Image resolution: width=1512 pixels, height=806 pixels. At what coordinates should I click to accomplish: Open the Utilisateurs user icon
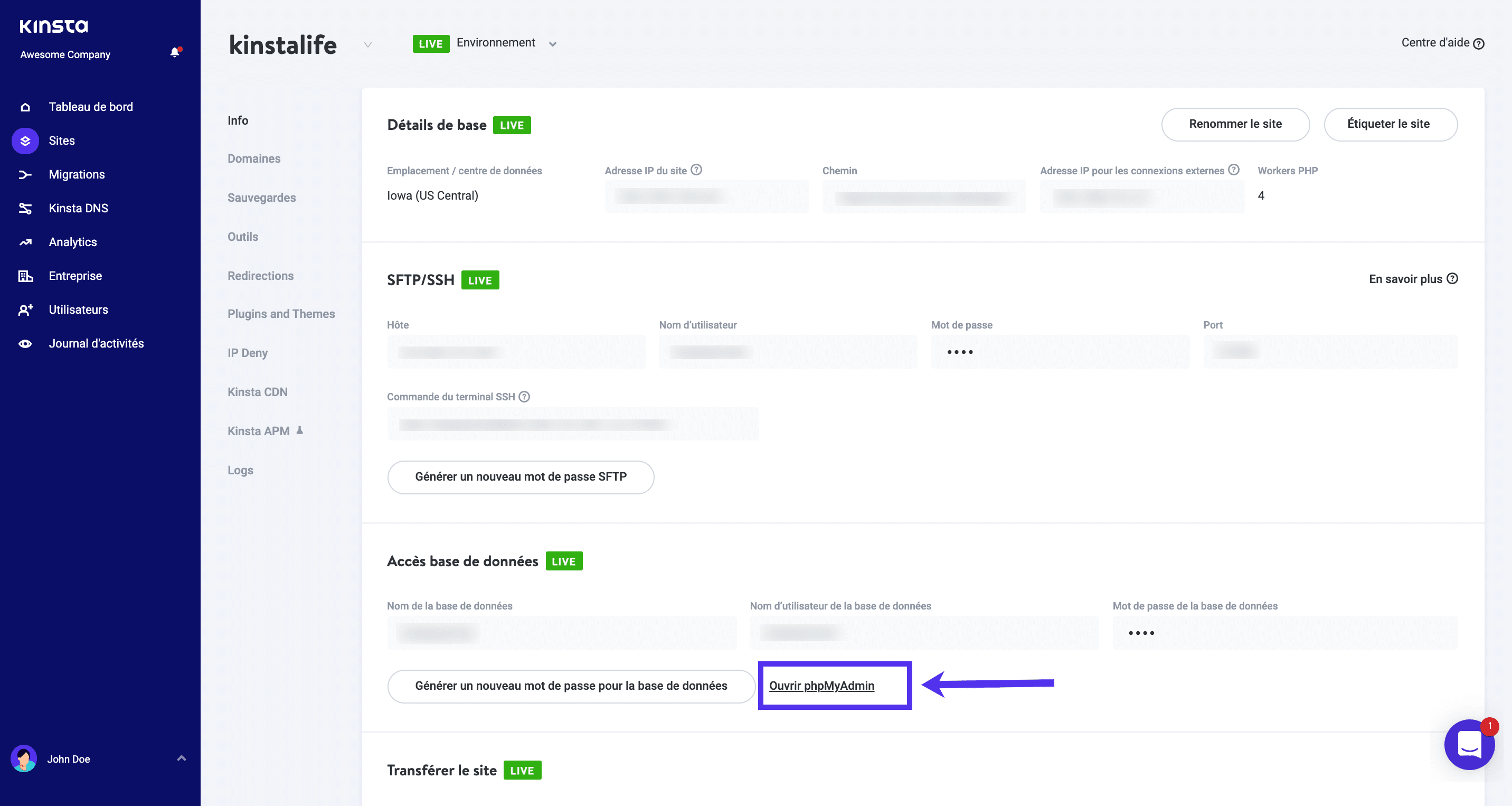coord(25,310)
